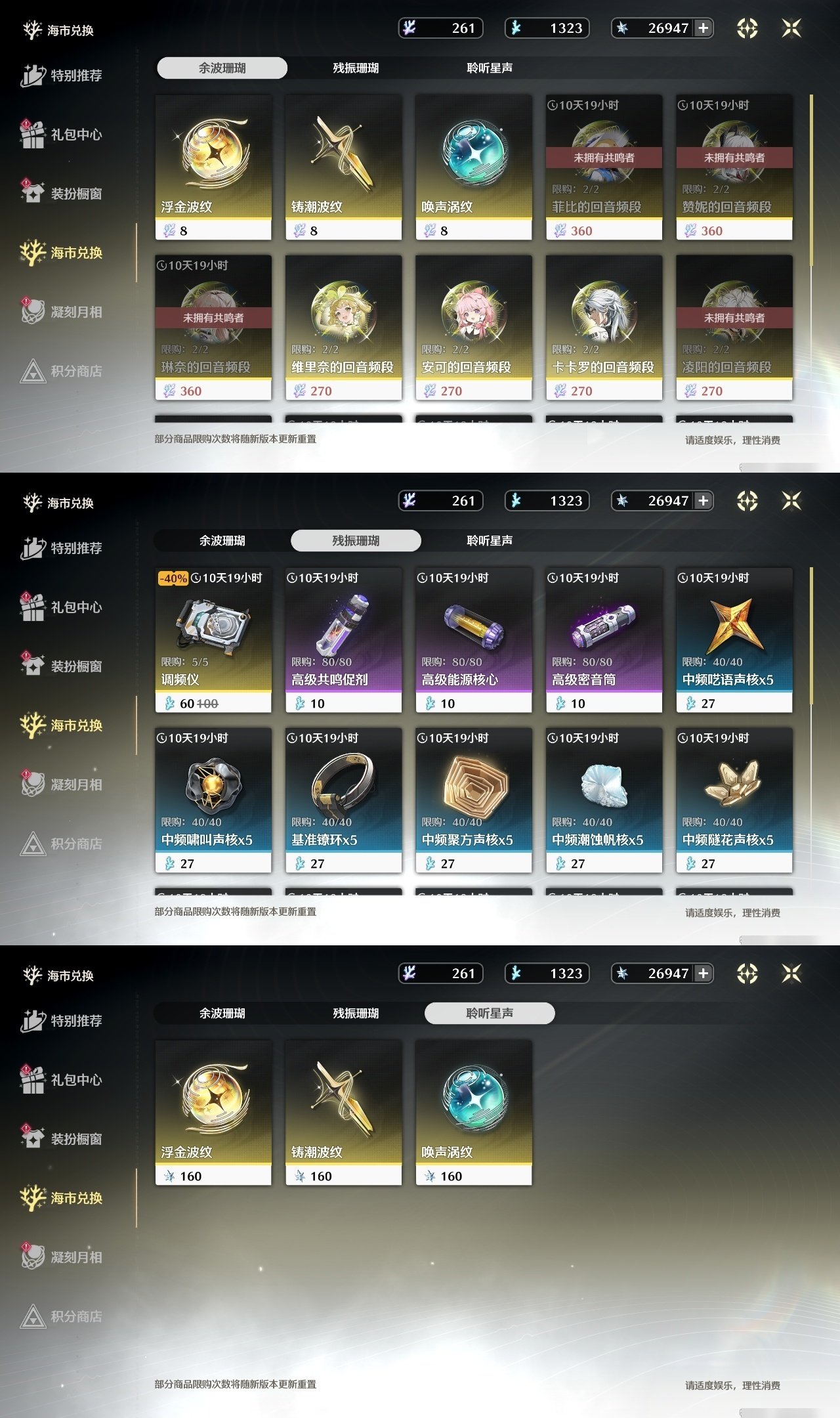Choose the 高级能源核心 capsule item

474,640
